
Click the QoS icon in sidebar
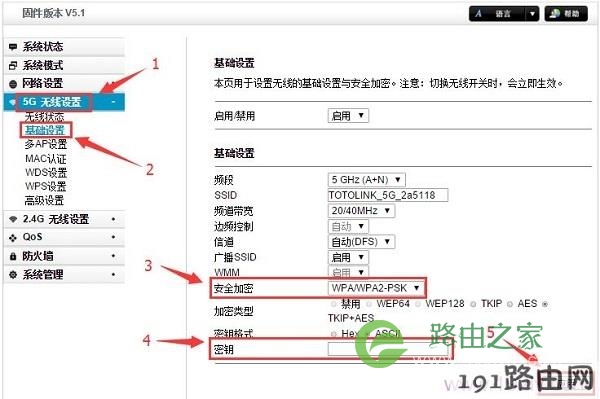point(13,238)
